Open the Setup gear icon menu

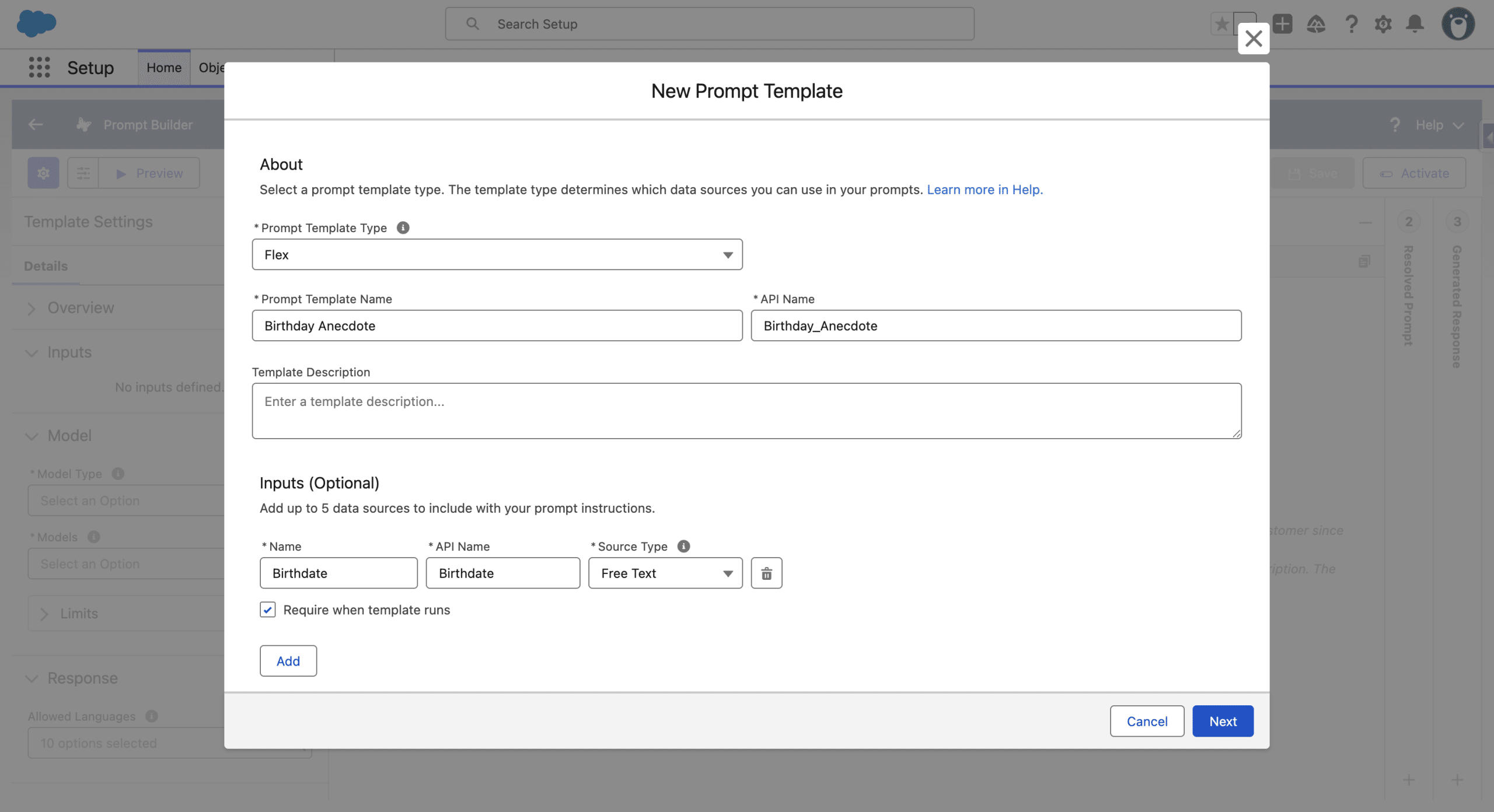pos(1383,24)
